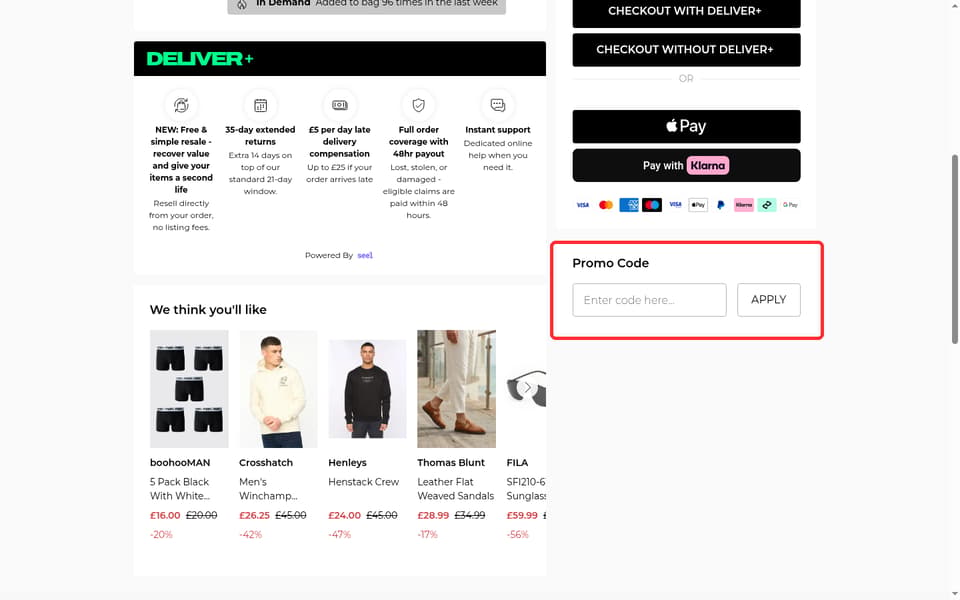Viewport: 960px width, 600px height.
Task: Click the -56% discount label
Action: point(517,534)
